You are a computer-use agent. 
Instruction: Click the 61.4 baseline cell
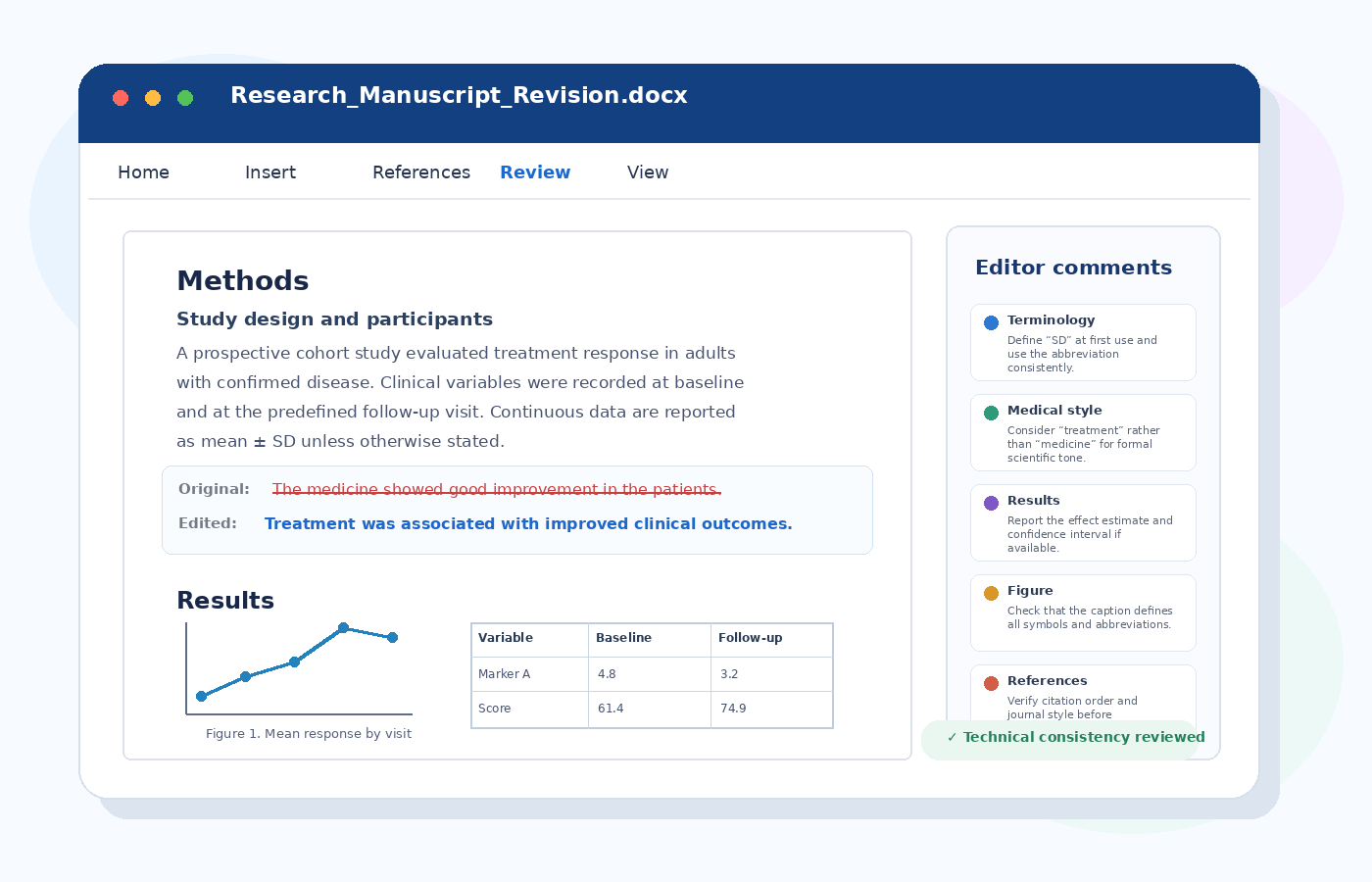(x=650, y=709)
